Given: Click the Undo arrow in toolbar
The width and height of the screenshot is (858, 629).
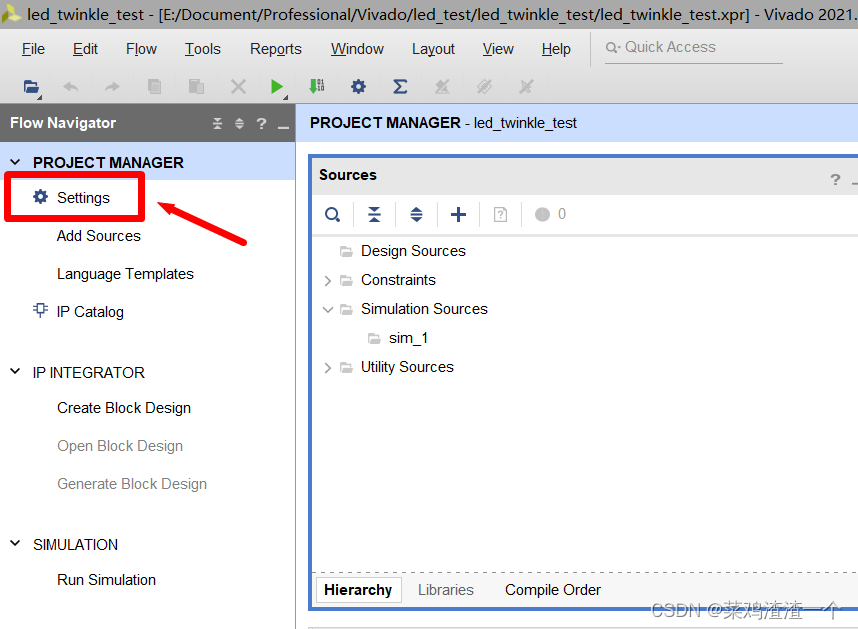Looking at the screenshot, I should coord(71,86).
